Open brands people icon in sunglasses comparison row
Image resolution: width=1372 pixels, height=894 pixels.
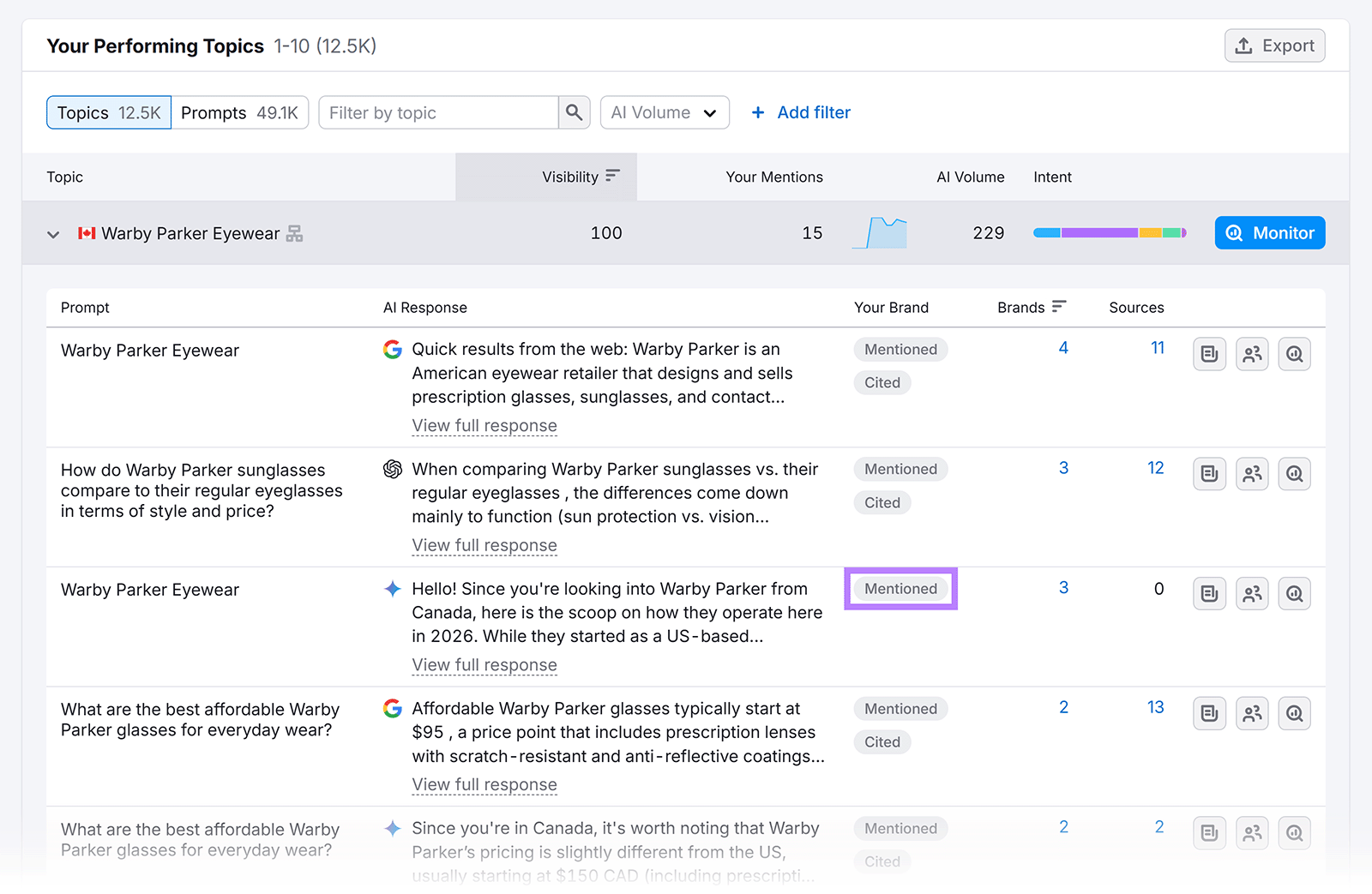(1252, 473)
